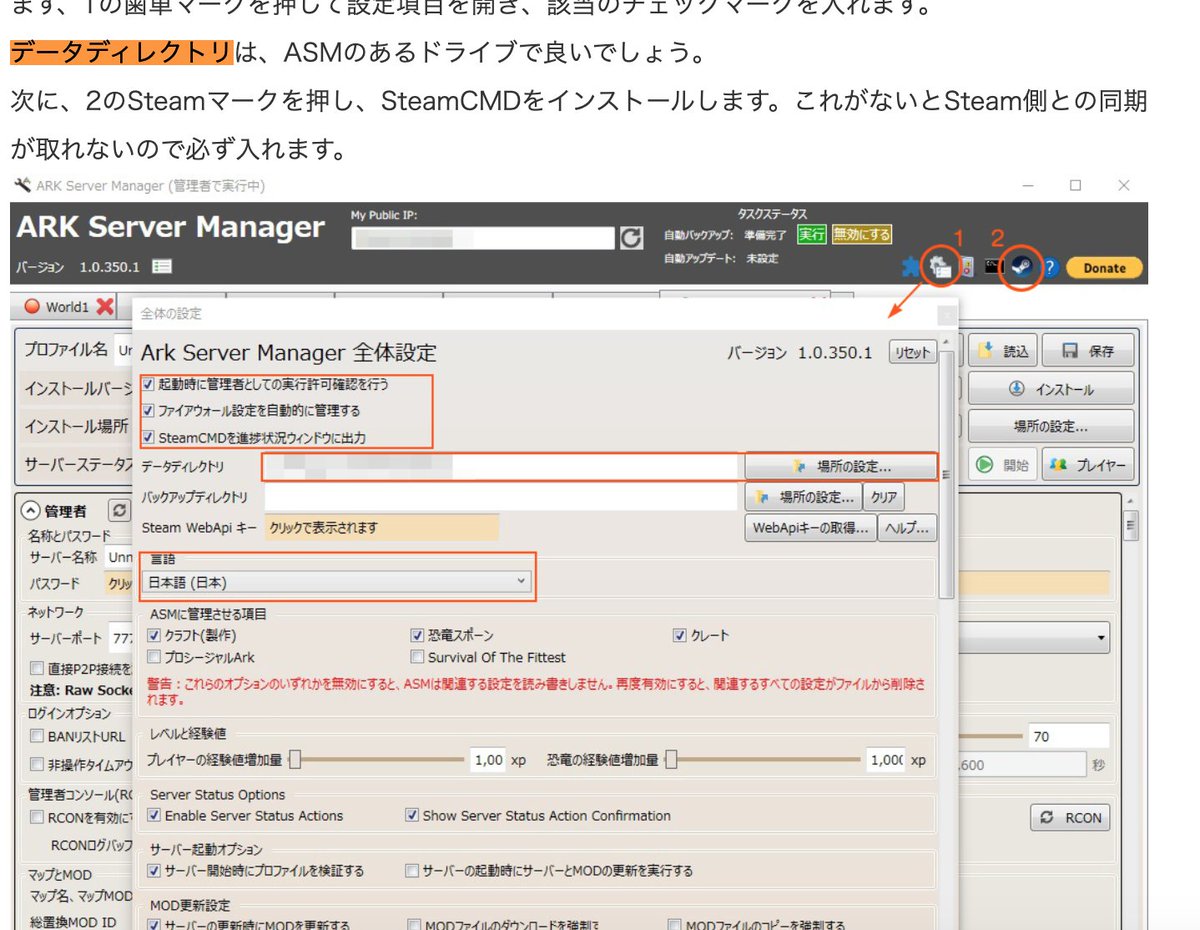Toggle Show Server Status Action Confirmation checkbox
The image size is (1200, 930).
411,815
